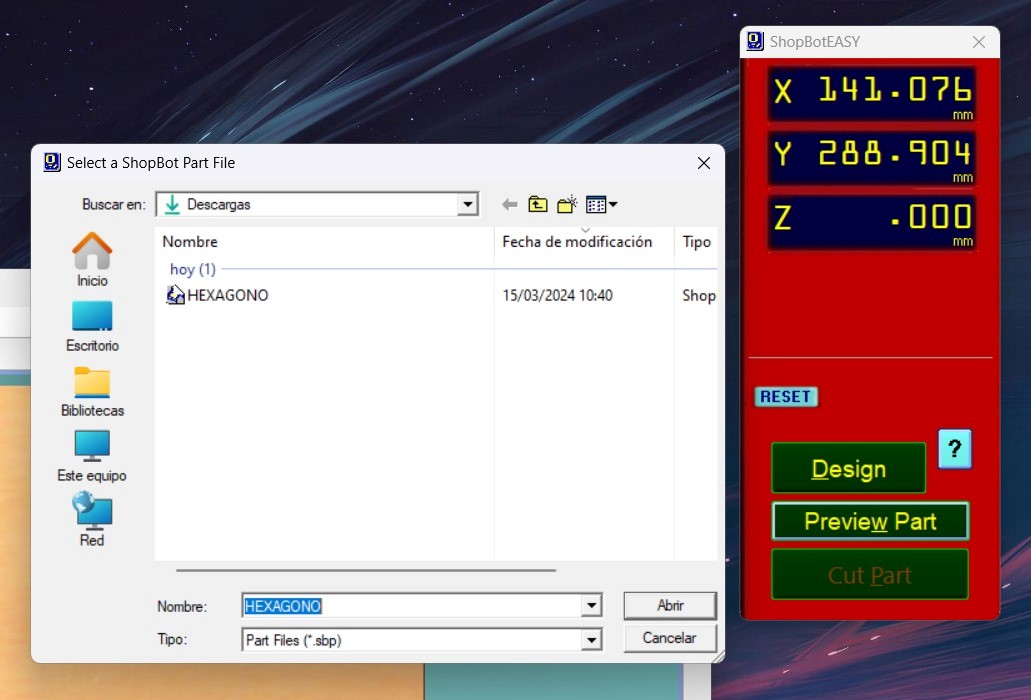
Task: Go up one folder level
Action: 538,204
